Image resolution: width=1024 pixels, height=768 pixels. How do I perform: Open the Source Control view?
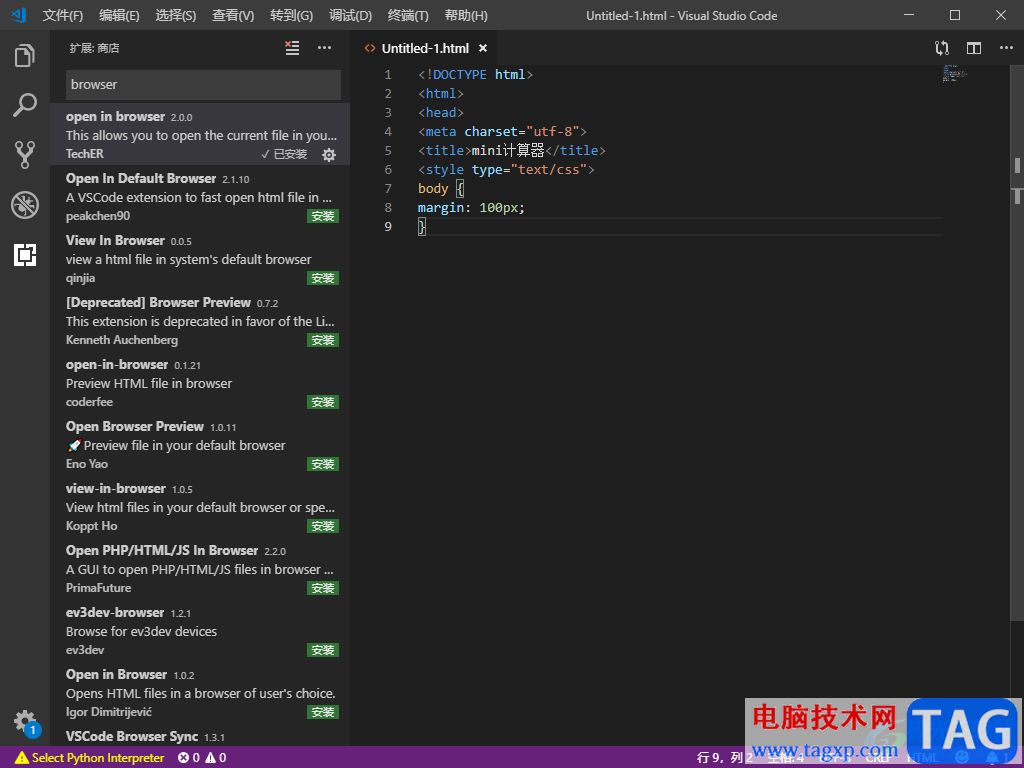pos(25,155)
